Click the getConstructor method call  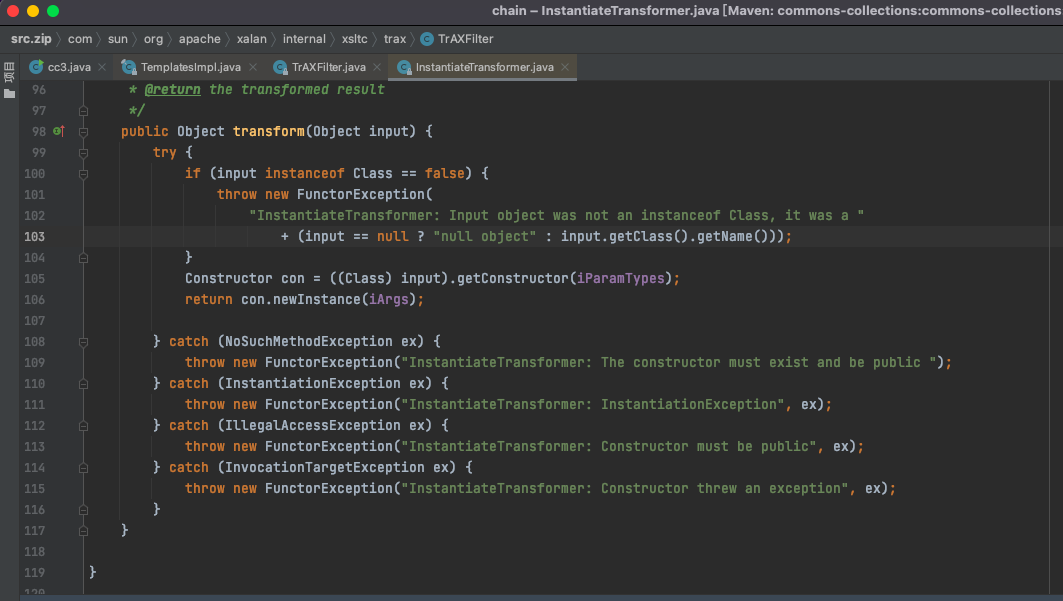[513, 278]
